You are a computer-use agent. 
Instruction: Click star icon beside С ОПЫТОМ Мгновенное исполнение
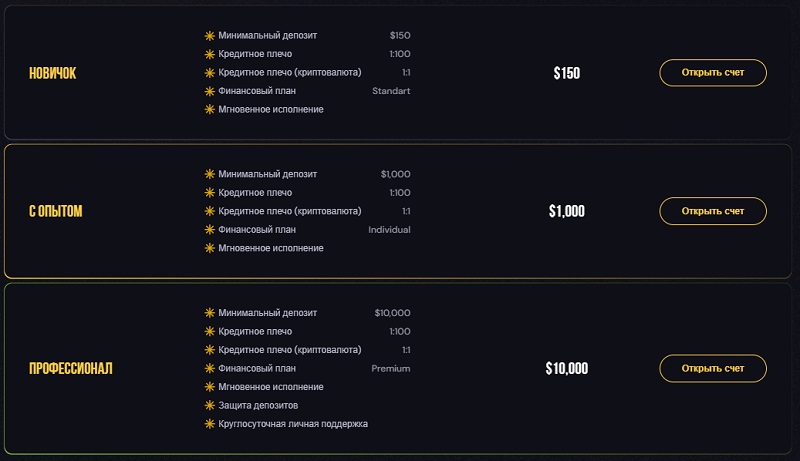pyautogui.click(x=210, y=248)
